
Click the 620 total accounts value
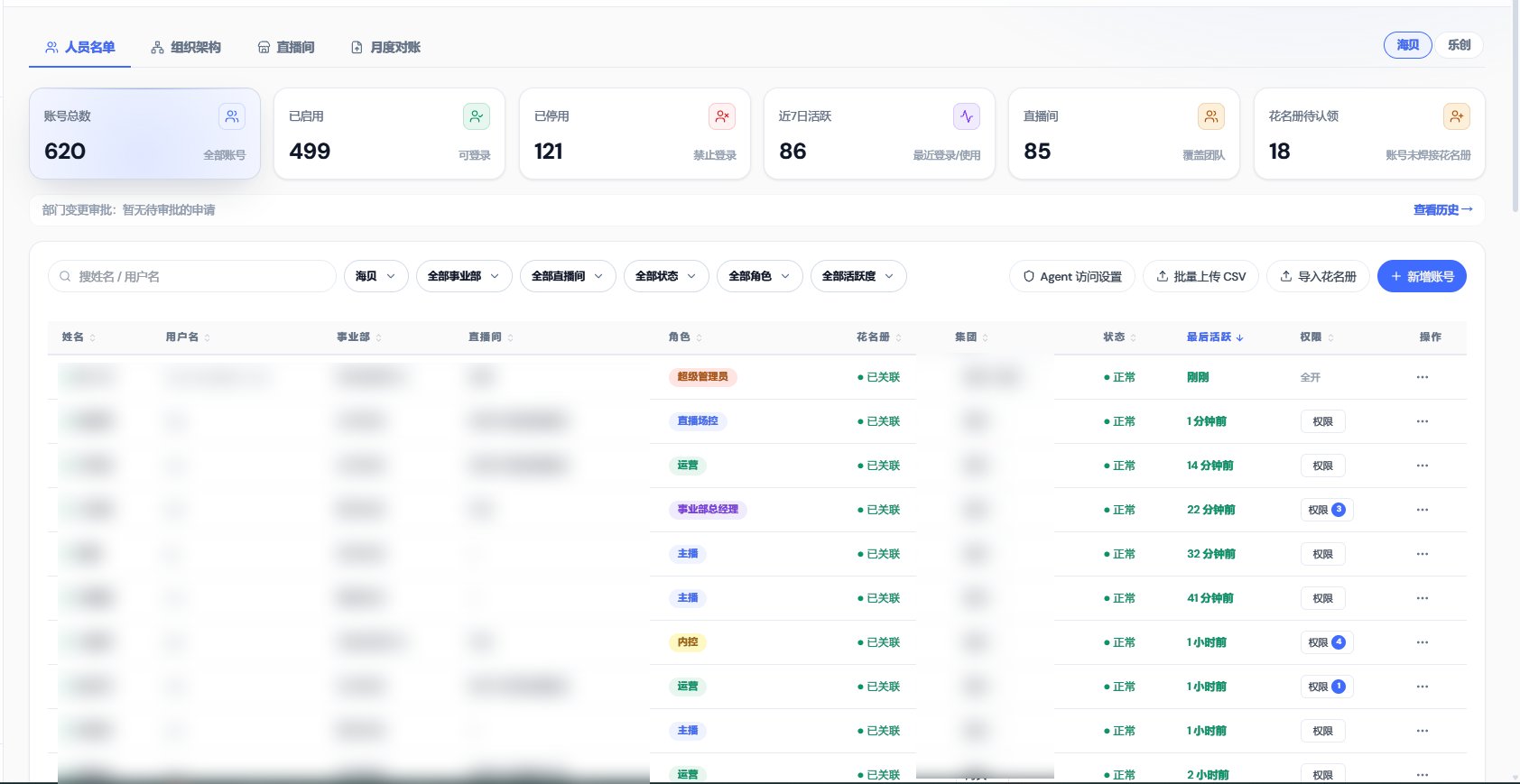65,151
